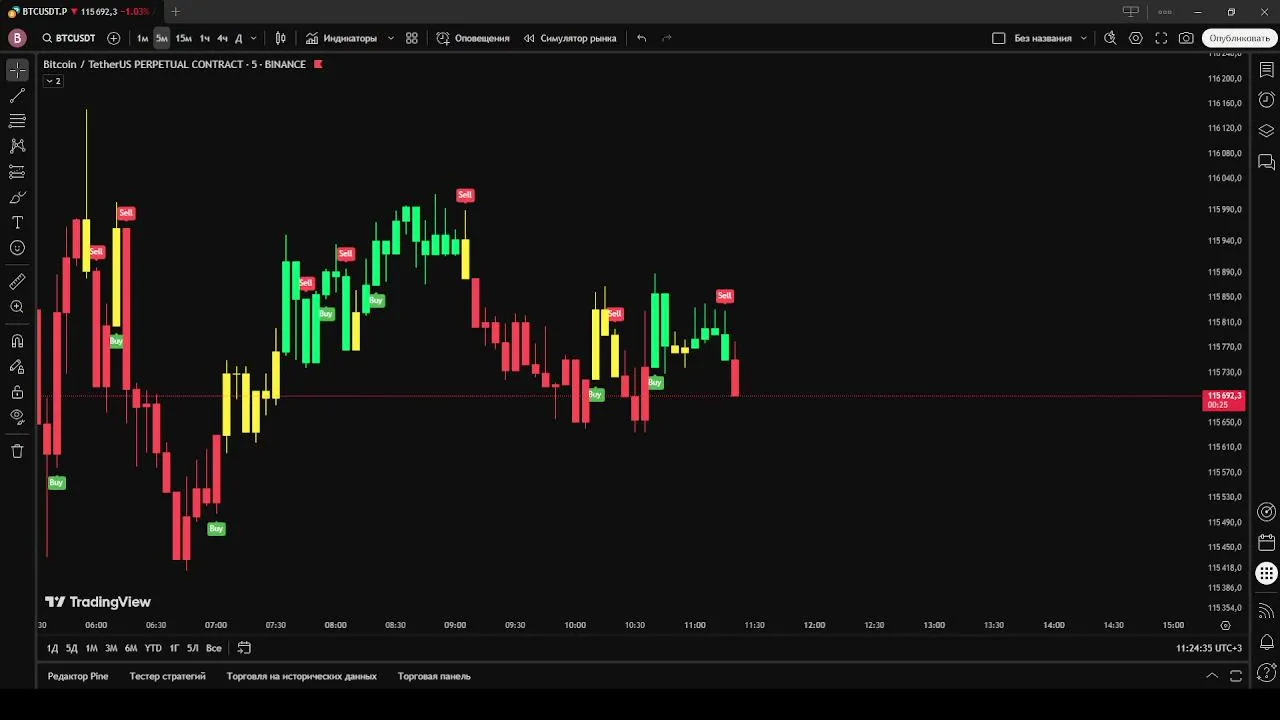
Task: Toggle stay in drawing mode
Action: point(17,367)
